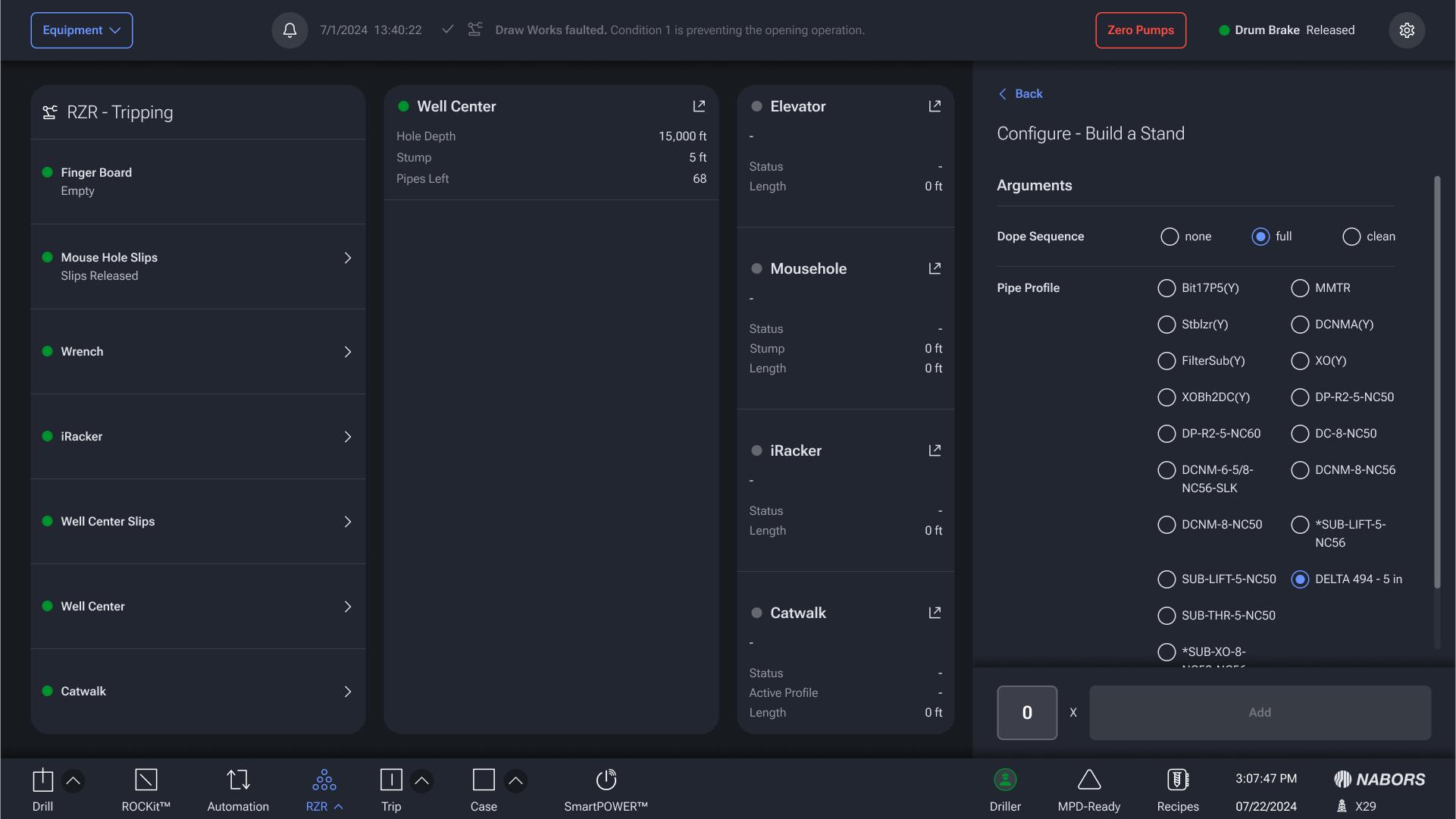
Task: Pop out the Elevator panel
Action: [x=935, y=106]
